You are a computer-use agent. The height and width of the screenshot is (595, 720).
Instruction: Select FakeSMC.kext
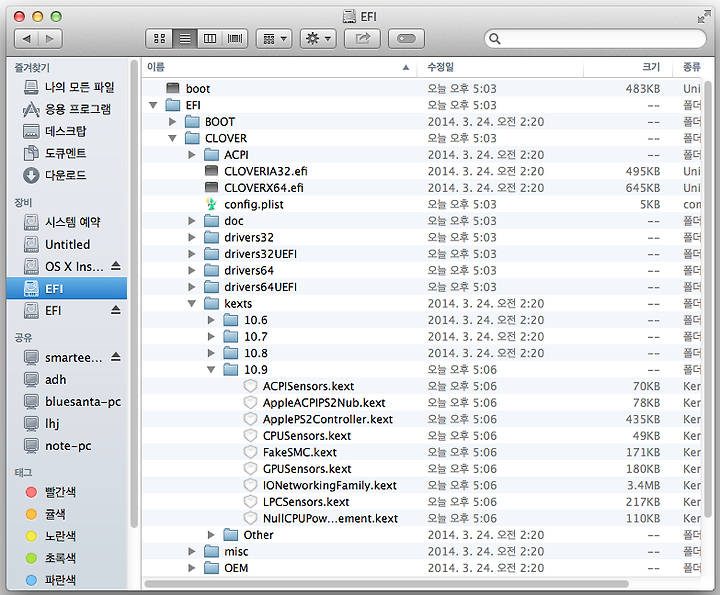coord(299,452)
